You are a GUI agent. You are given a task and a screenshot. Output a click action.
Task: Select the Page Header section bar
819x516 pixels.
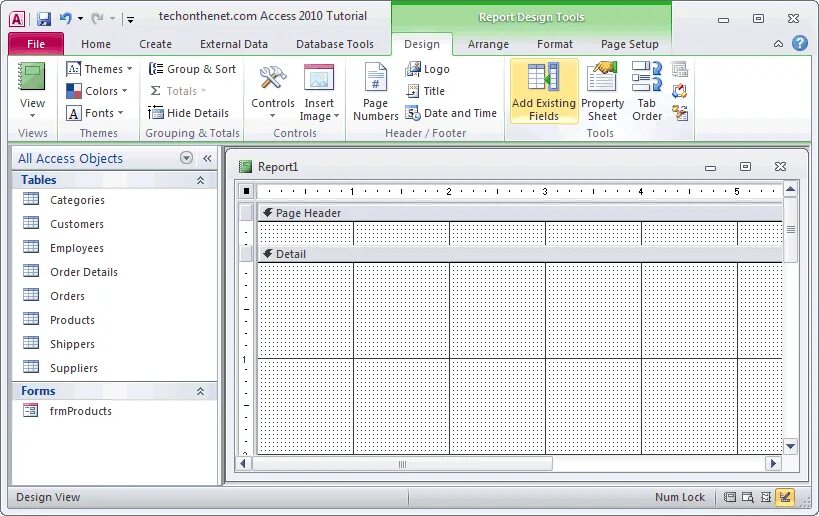(x=520, y=213)
